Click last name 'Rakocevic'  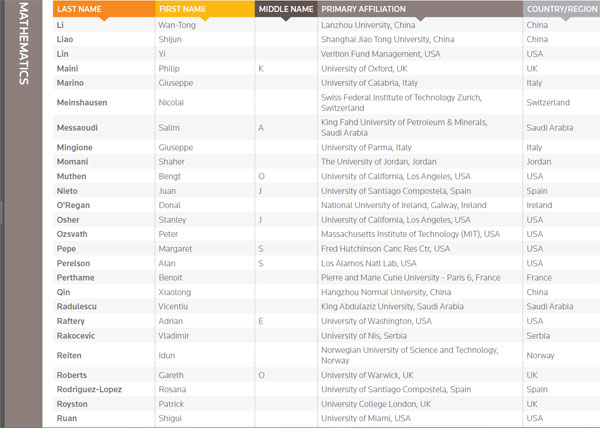point(76,336)
